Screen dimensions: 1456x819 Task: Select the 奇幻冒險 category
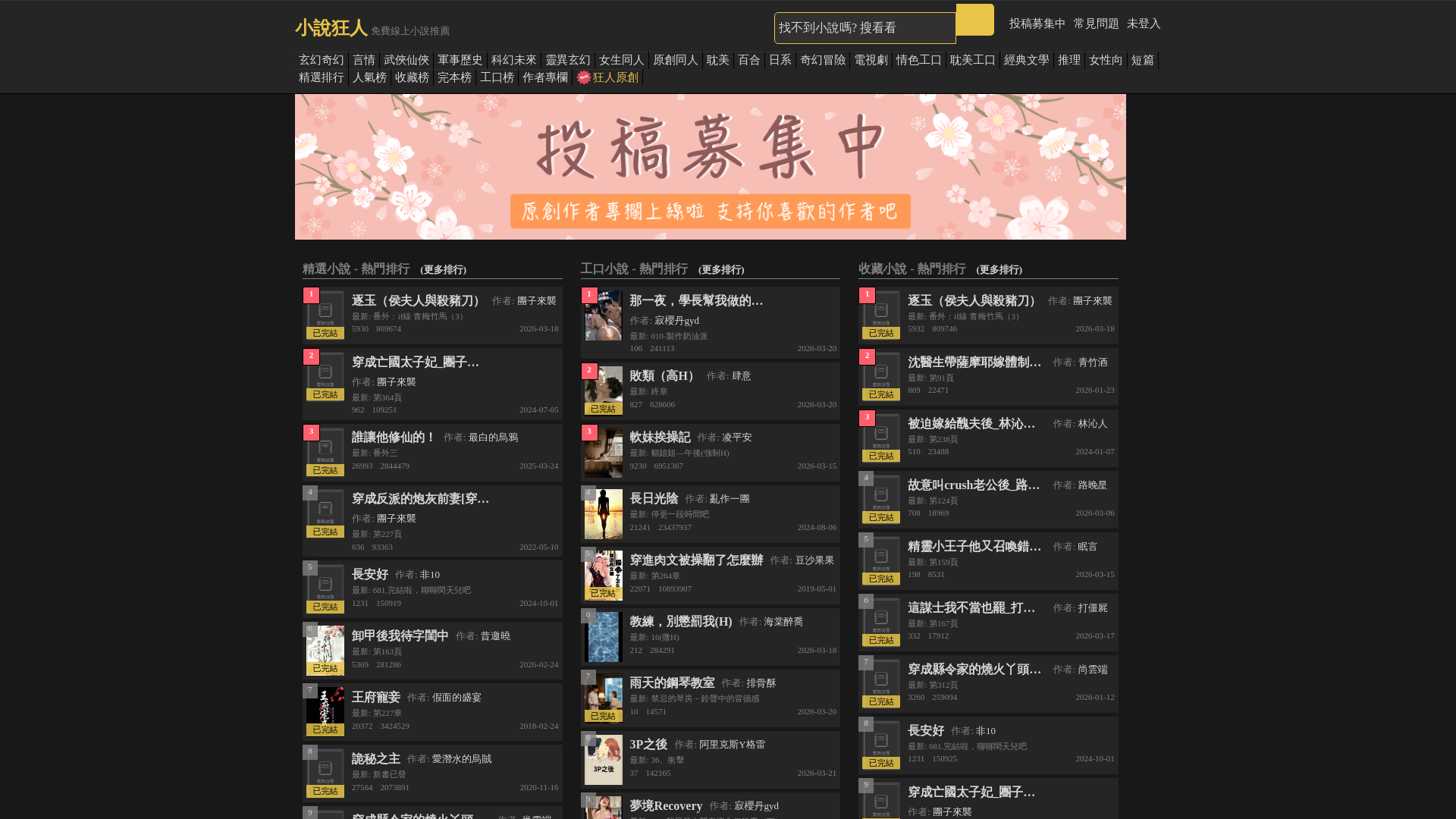point(824,60)
